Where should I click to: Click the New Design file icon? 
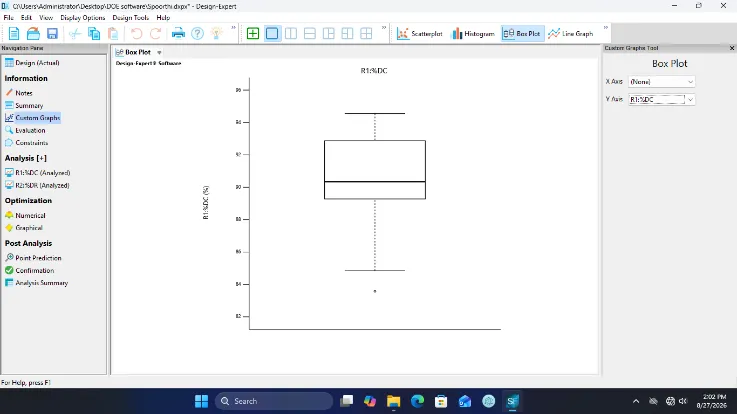click(14, 33)
